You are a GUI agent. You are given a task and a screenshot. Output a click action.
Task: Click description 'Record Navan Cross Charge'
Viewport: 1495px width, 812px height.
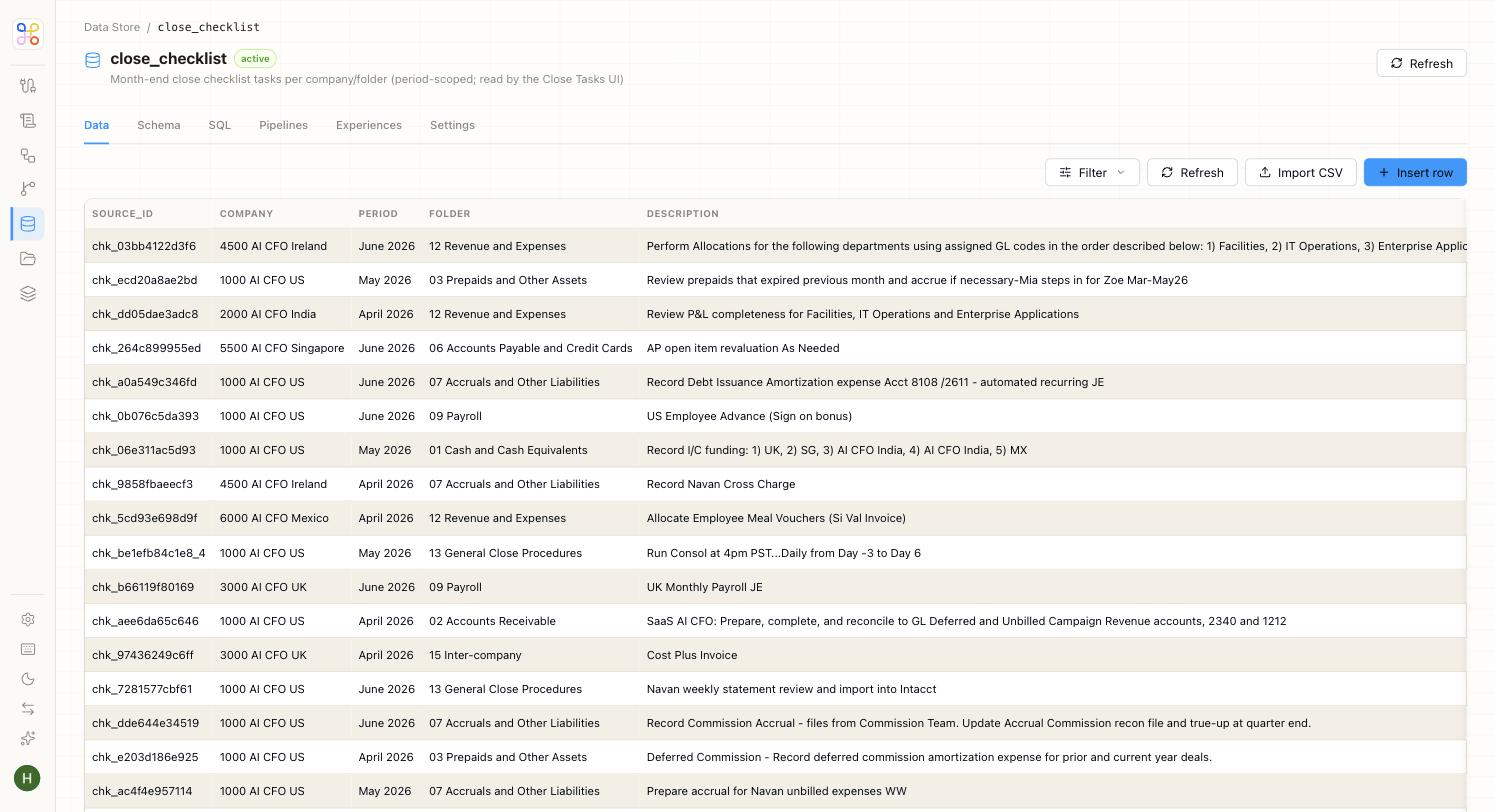[721, 484]
